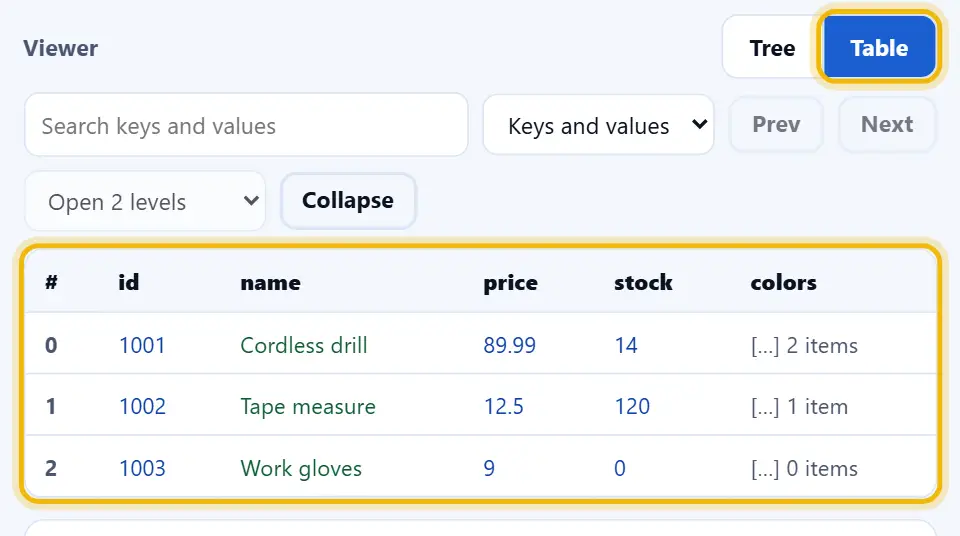Click the price value 89.99
Screen dimensions: 960x536
point(509,345)
